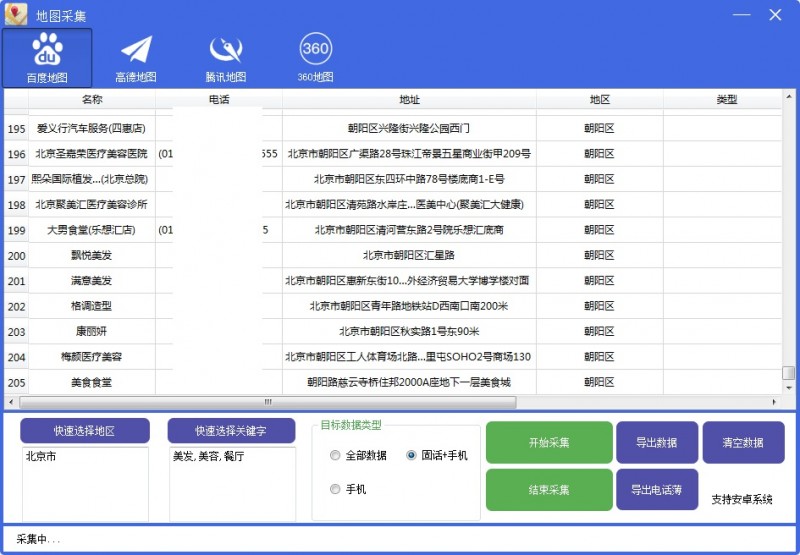Click the 地址 column header
The width and height of the screenshot is (800, 555).
point(409,100)
